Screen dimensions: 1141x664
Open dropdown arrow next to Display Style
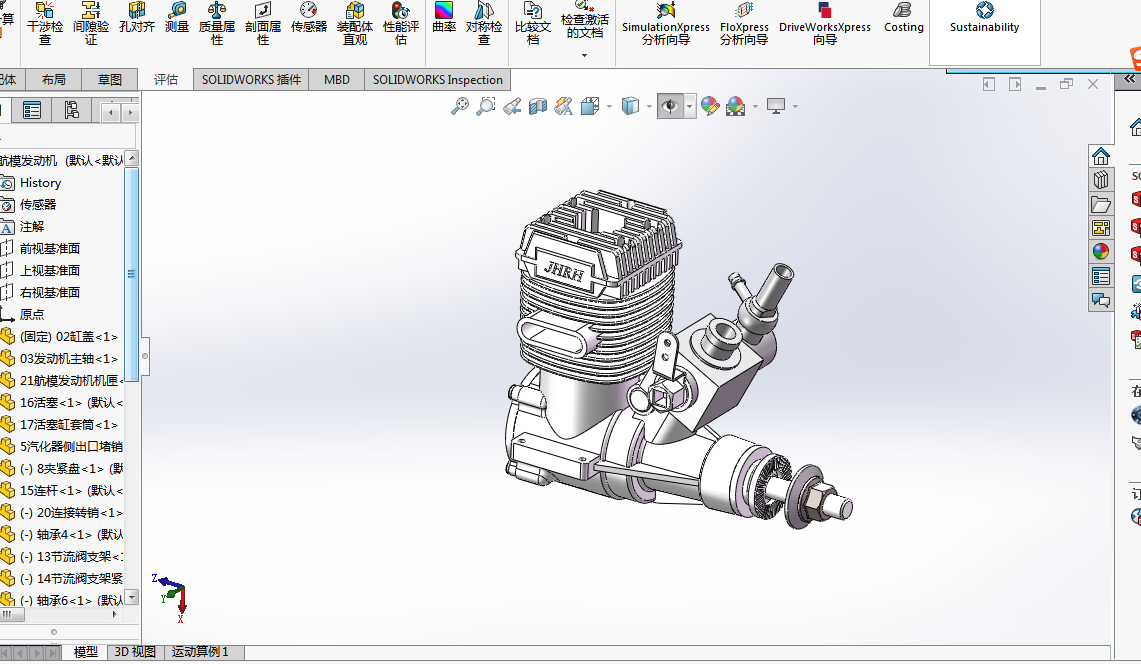(x=649, y=107)
